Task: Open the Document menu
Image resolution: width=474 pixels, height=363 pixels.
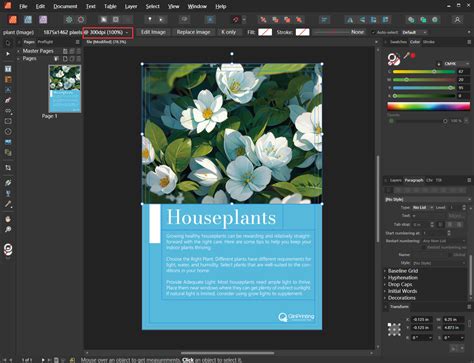Action: (x=65, y=6)
